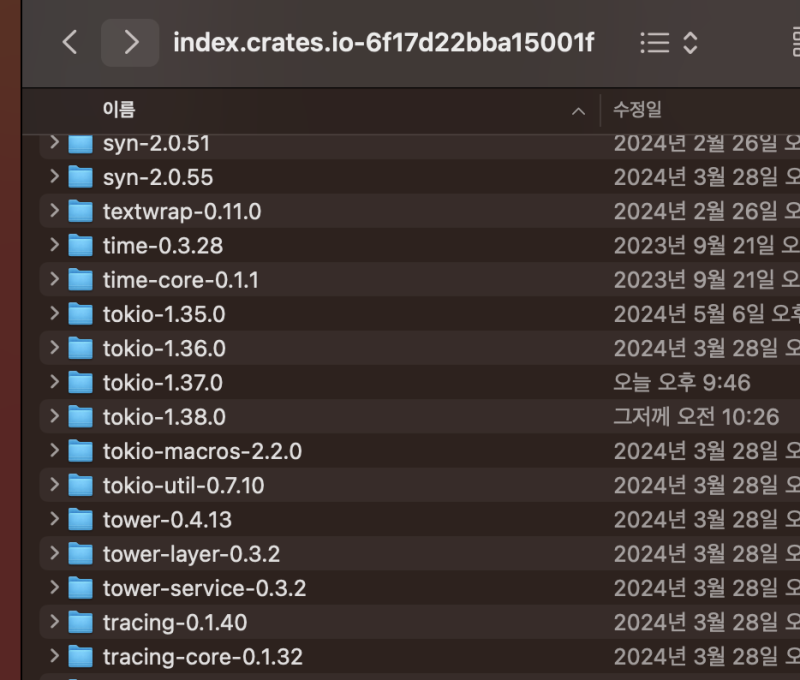The height and width of the screenshot is (680, 800).
Task: Expand the time-0.3.28 folder disclosure arrow
Action: pos(54,246)
